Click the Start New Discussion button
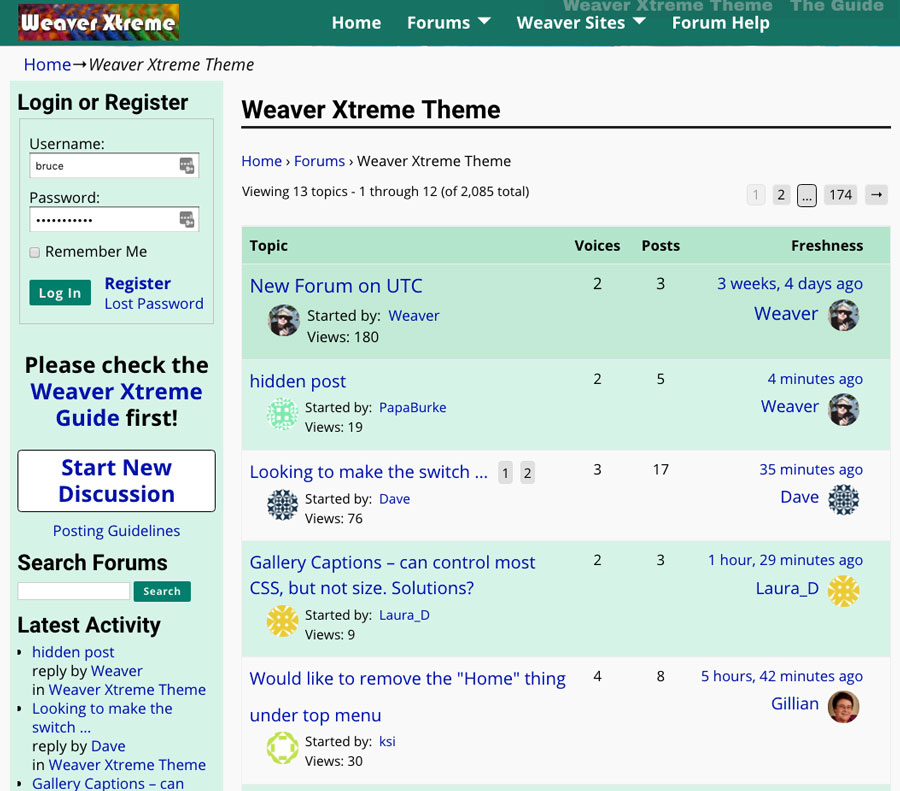Screen dimensions: 900x791 116,481
